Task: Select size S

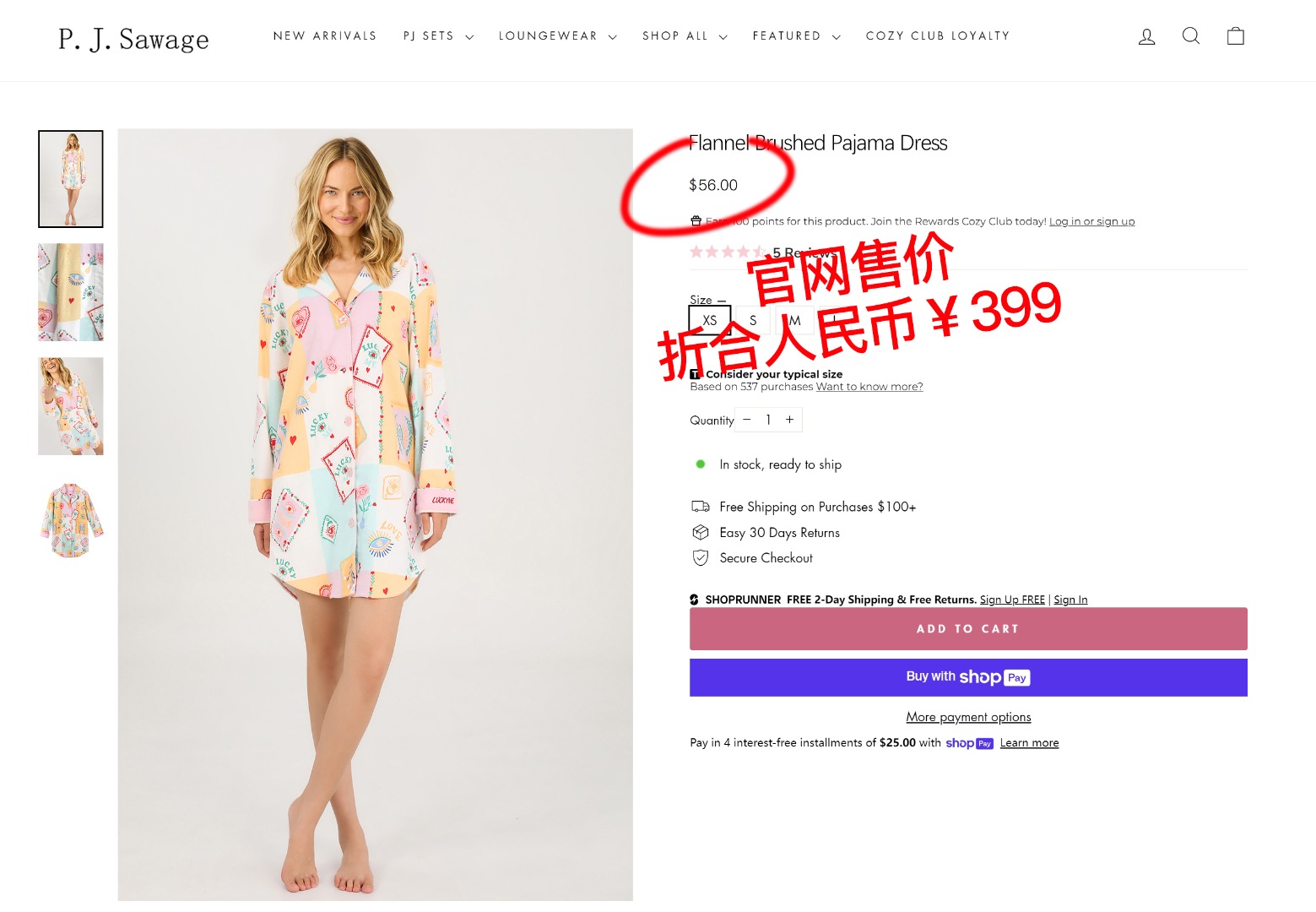Action: click(x=753, y=321)
